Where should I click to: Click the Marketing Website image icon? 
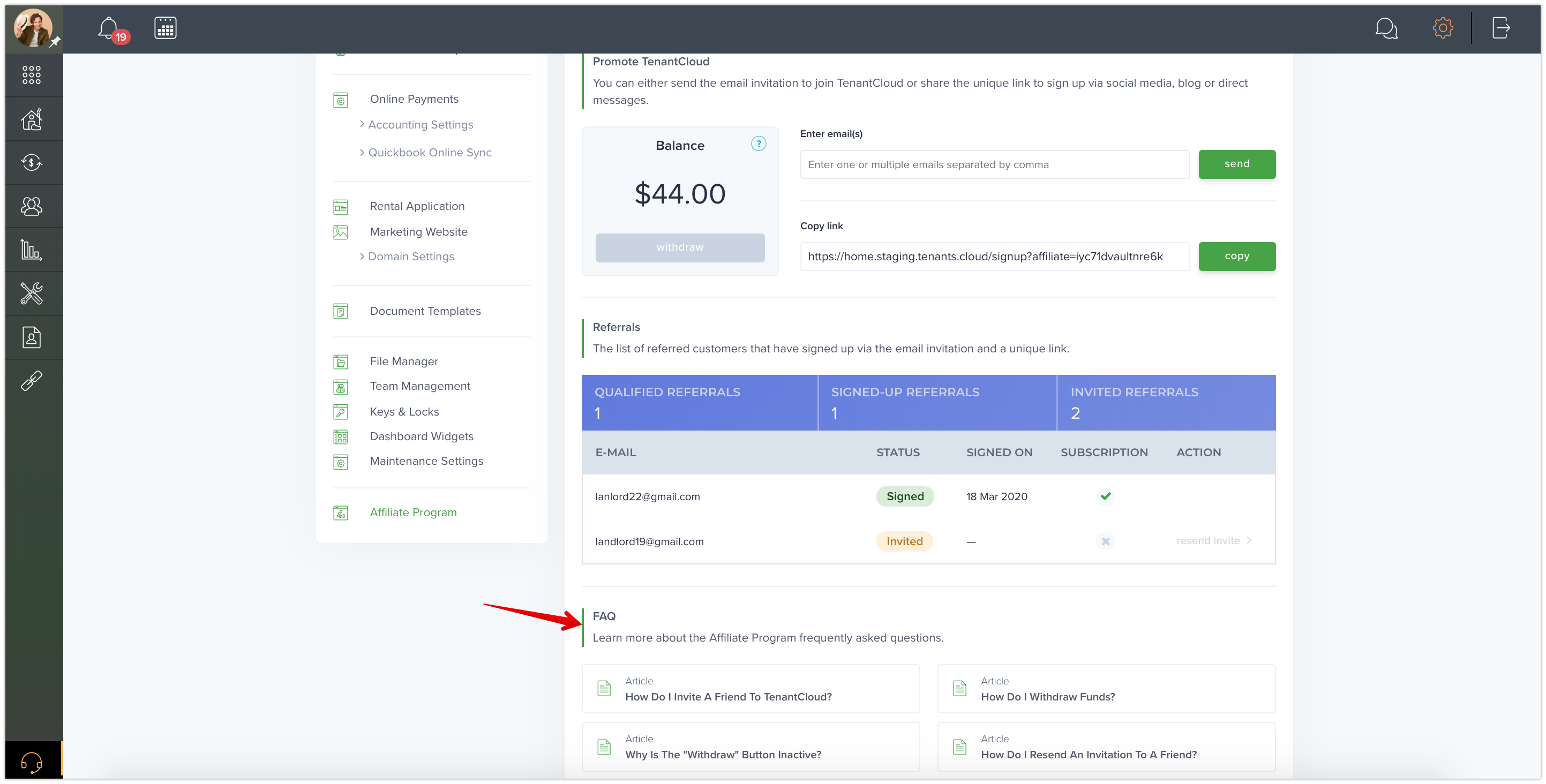tap(340, 232)
